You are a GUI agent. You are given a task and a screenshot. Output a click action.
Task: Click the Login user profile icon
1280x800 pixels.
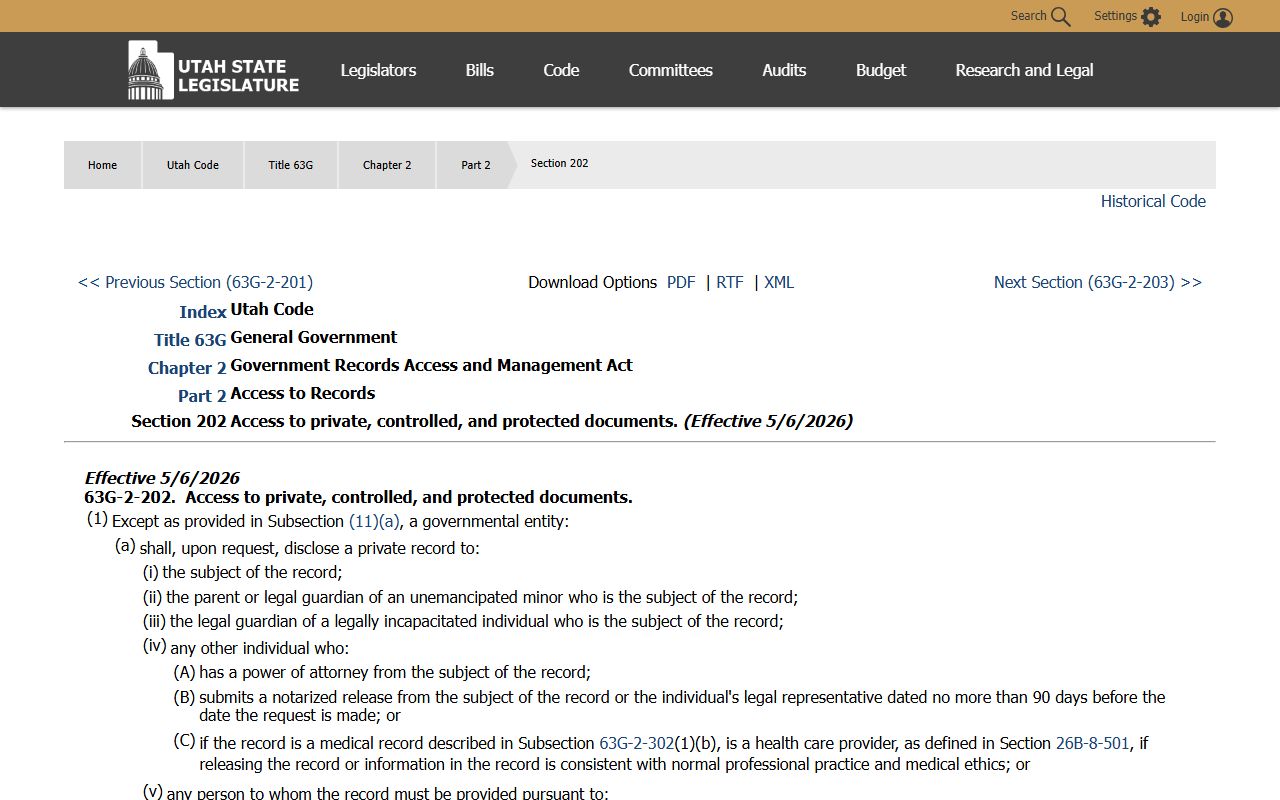1222,17
